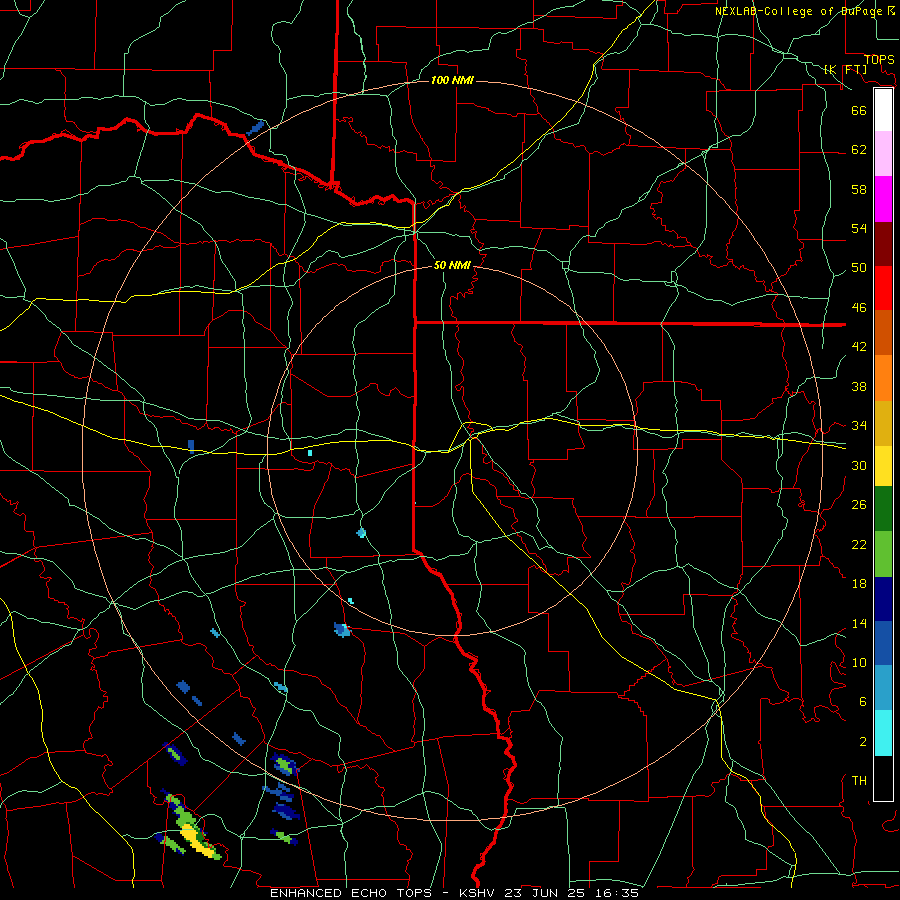The width and height of the screenshot is (900, 900).
Task: Click the legend value 6
Action: [x=863, y=702]
